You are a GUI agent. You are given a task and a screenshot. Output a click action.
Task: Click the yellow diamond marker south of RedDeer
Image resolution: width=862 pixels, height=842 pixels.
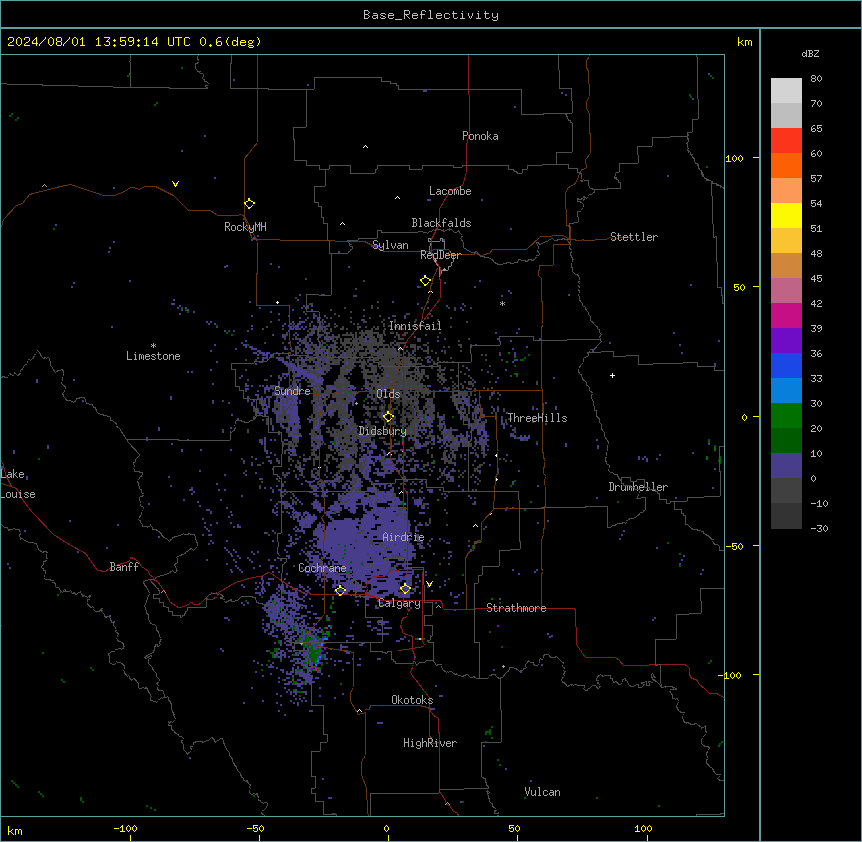pyautogui.click(x=426, y=281)
